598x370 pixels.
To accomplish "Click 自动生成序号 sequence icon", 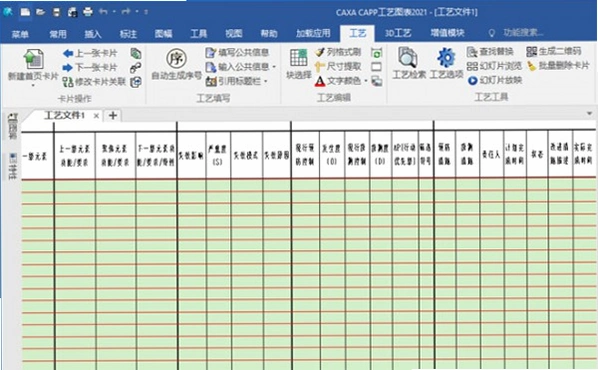I will pyautogui.click(x=176, y=59).
